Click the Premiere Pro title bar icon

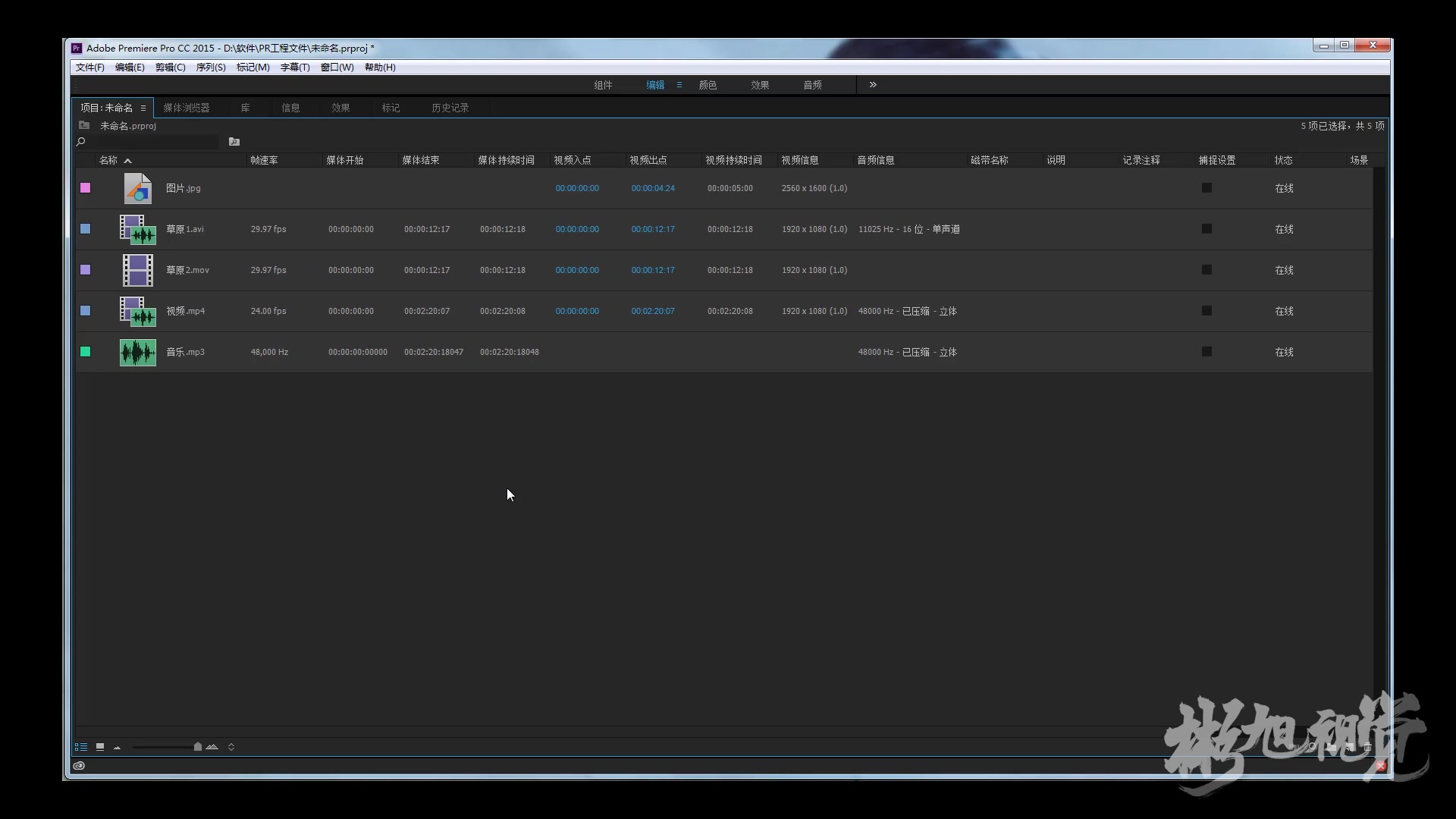coord(77,48)
